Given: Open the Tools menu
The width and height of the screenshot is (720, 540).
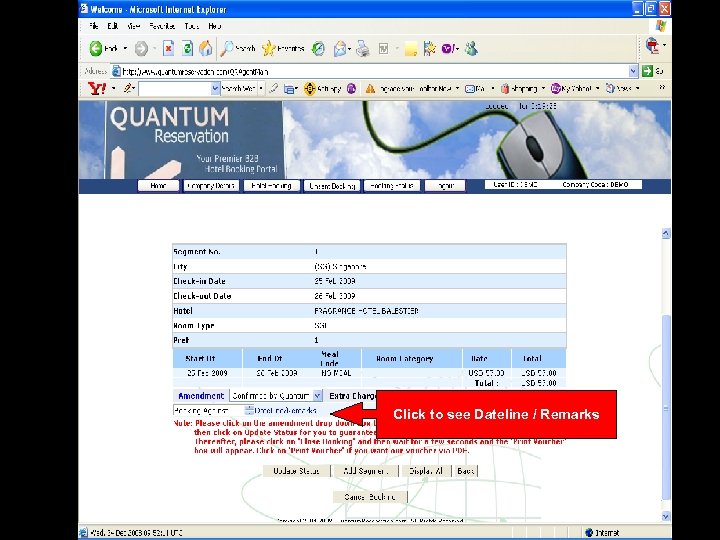Looking at the screenshot, I should point(191,26).
